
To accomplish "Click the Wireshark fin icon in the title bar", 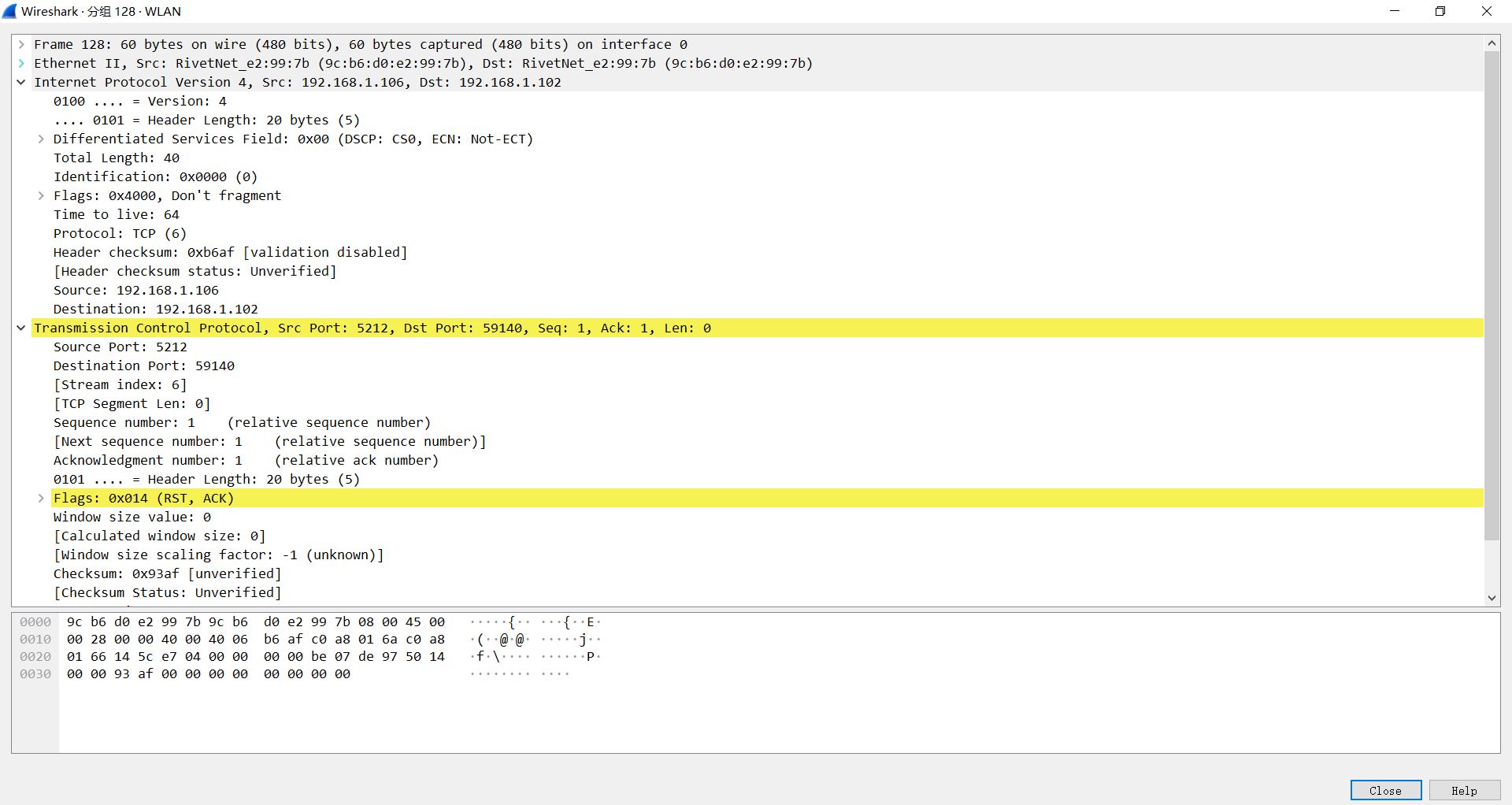I will 9,11.
